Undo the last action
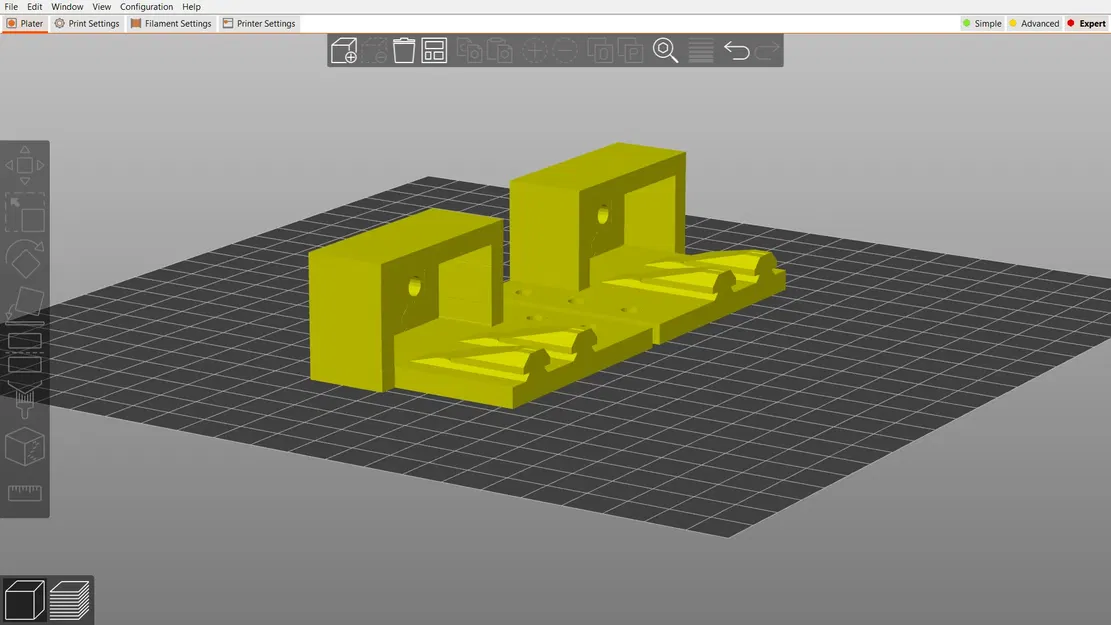This screenshot has height=625, width=1111. coord(736,50)
